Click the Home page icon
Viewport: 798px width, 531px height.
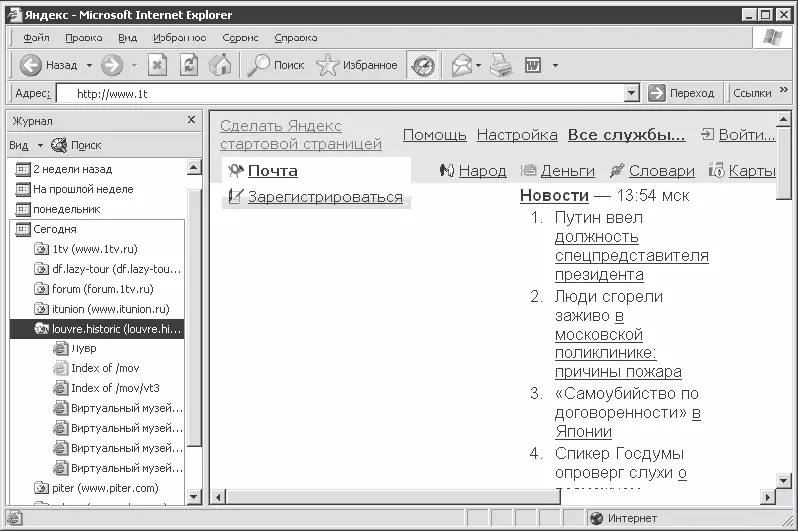220,65
